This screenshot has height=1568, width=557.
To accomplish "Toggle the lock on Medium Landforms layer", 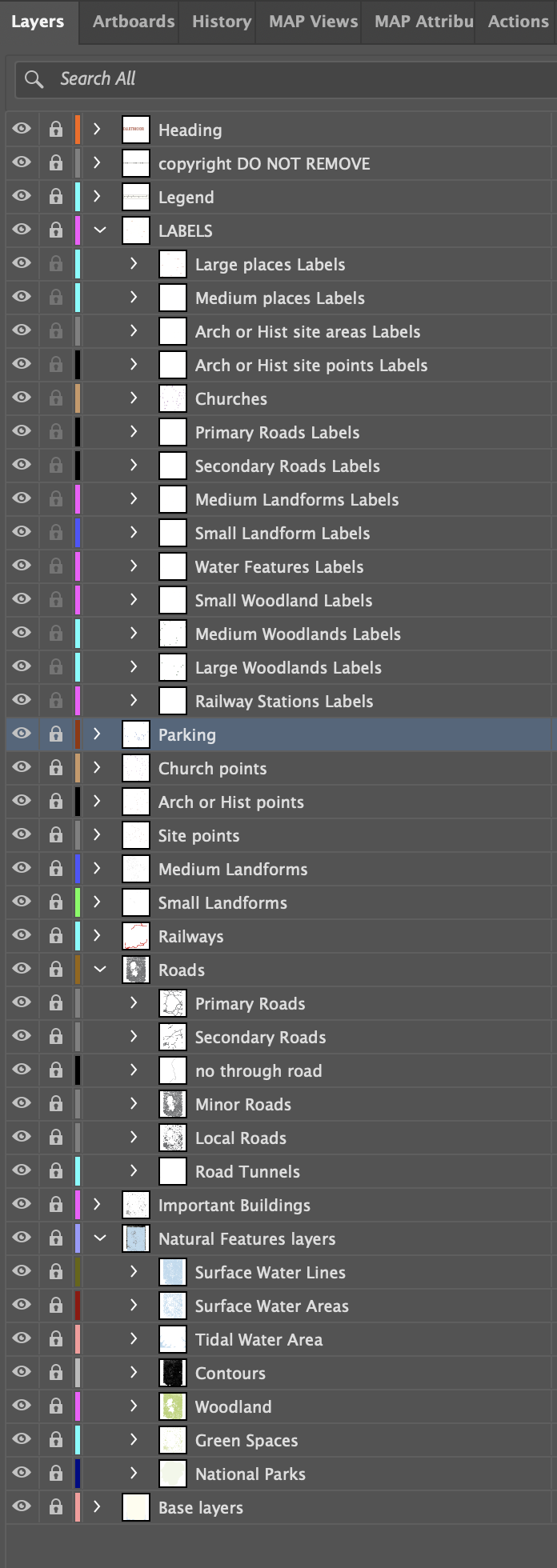I will (56, 869).
